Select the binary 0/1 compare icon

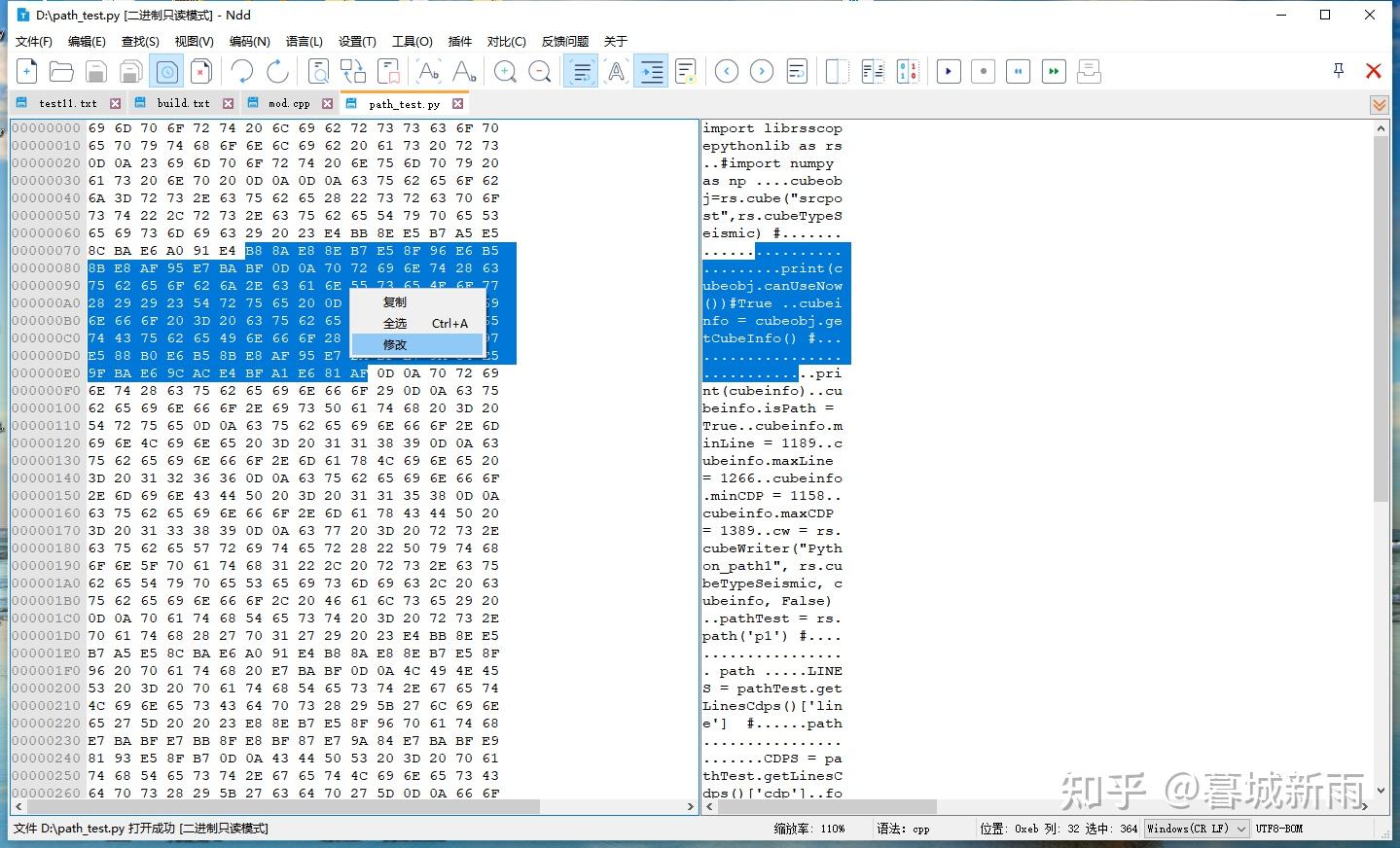click(907, 71)
